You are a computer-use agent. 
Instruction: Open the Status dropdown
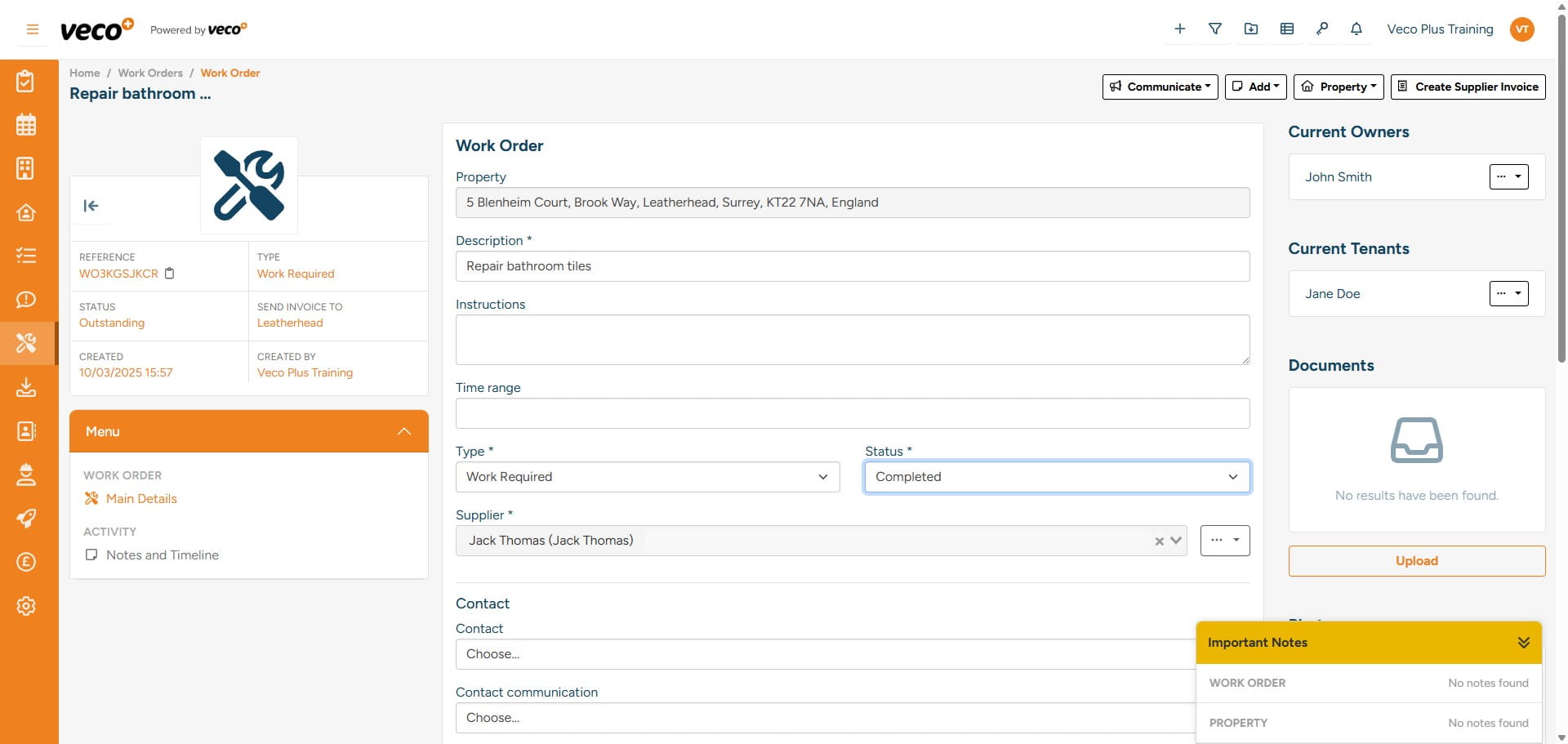pos(1056,477)
